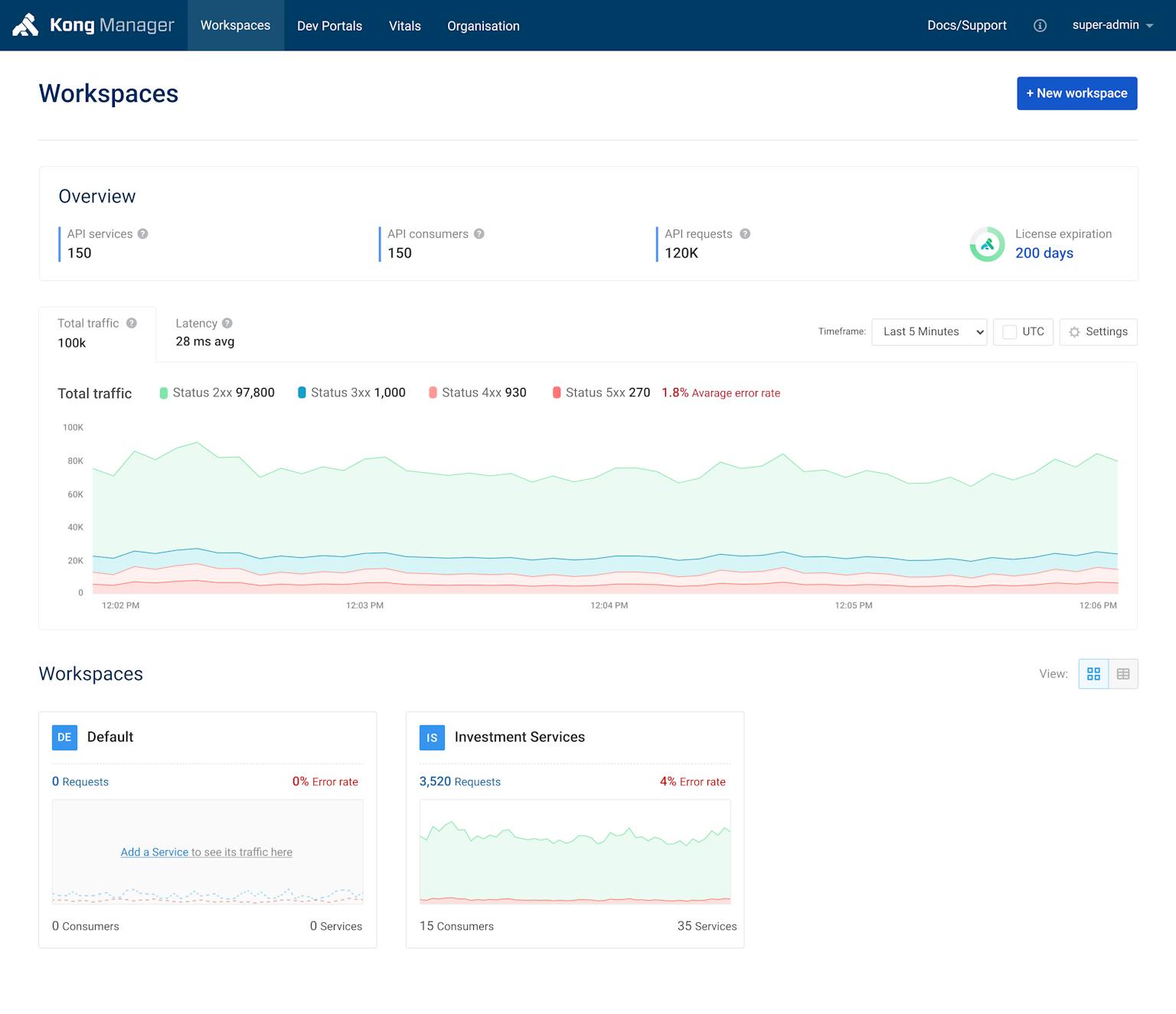Click the New workspace button
The width and height of the screenshot is (1176, 1014).
pyautogui.click(x=1076, y=93)
